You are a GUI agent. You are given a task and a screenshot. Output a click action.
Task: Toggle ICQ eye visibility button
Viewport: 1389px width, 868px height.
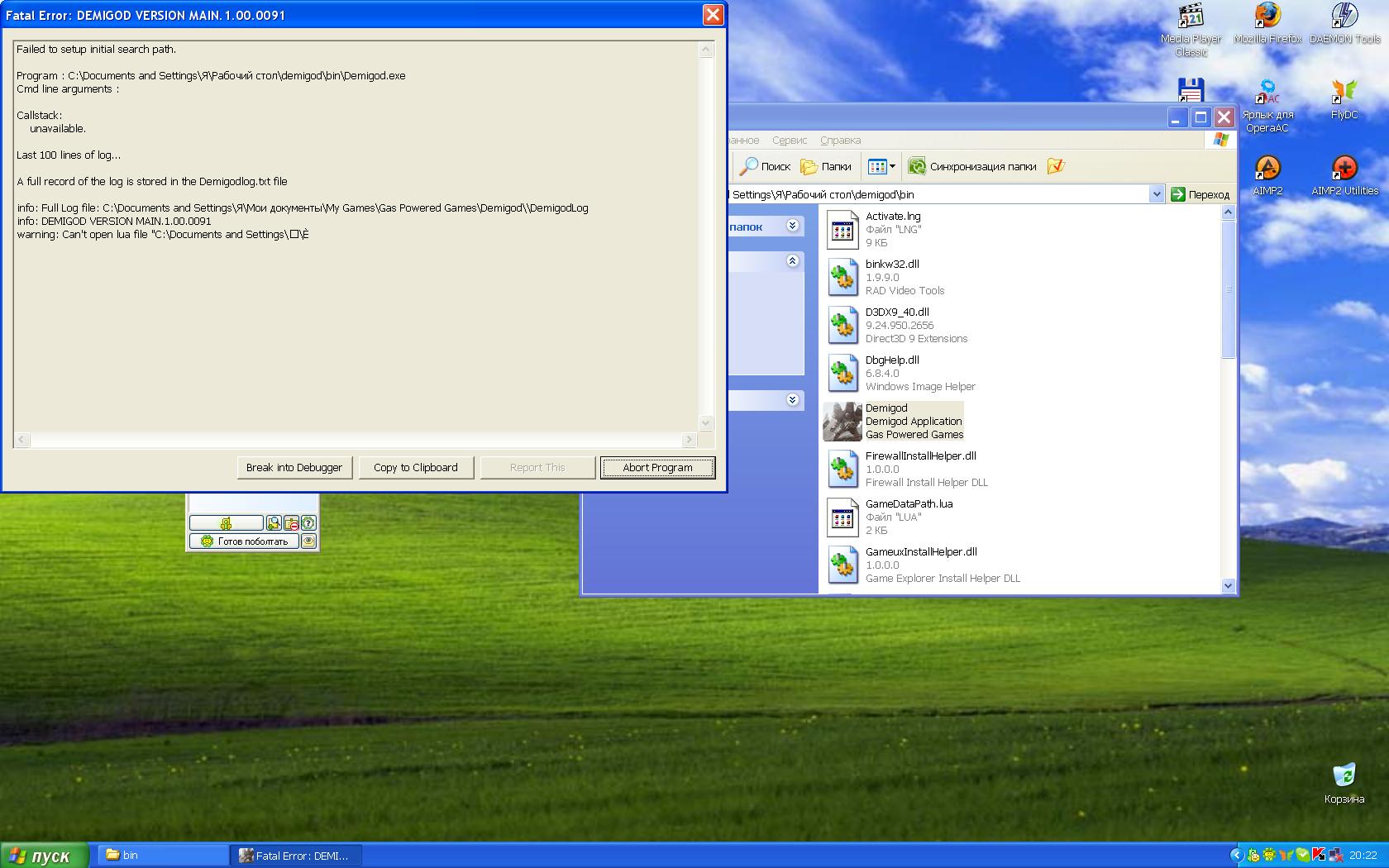[x=308, y=541]
